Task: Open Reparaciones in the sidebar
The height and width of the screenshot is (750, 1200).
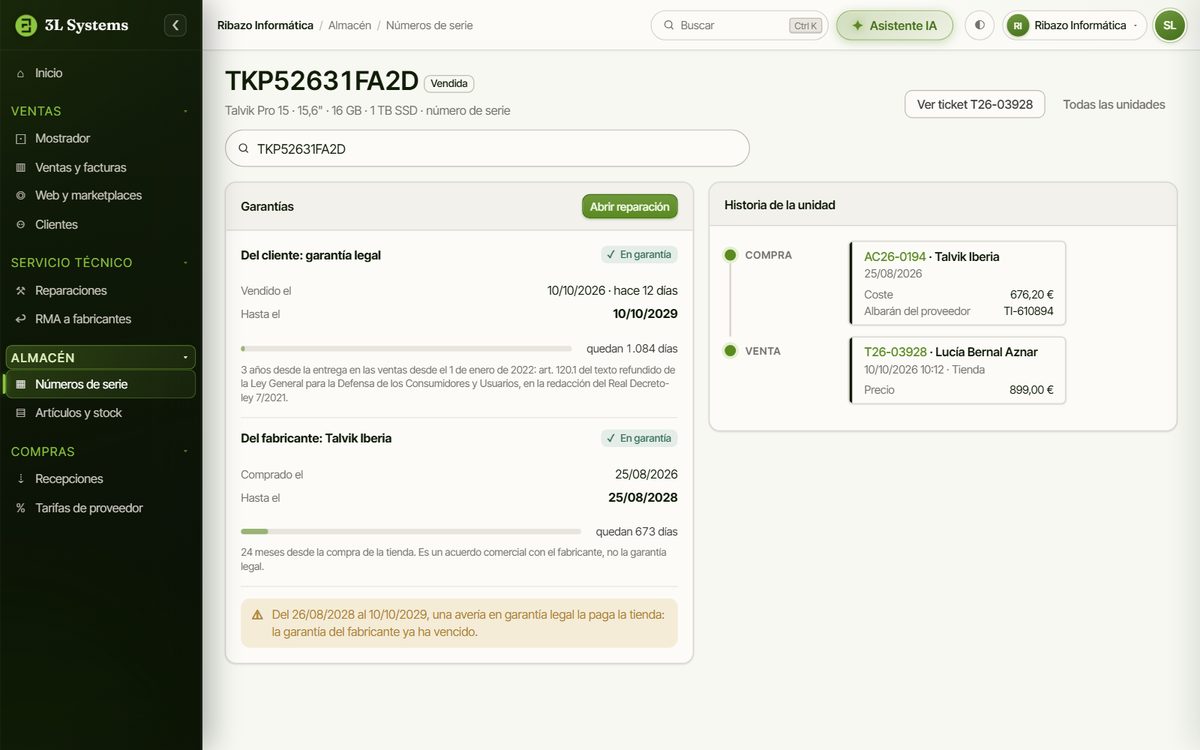Action: (x=101, y=290)
